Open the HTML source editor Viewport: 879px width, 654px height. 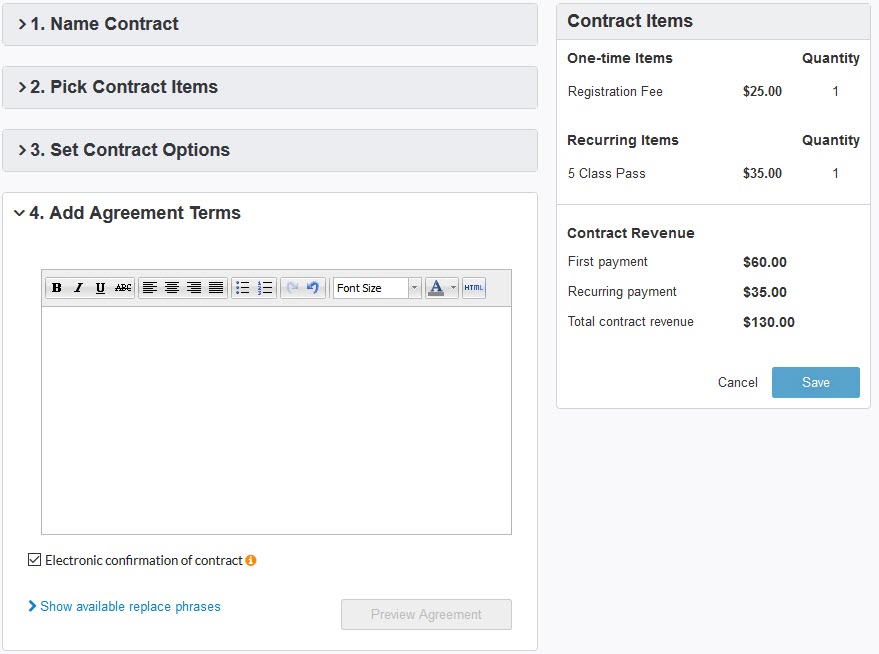coord(473,287)
